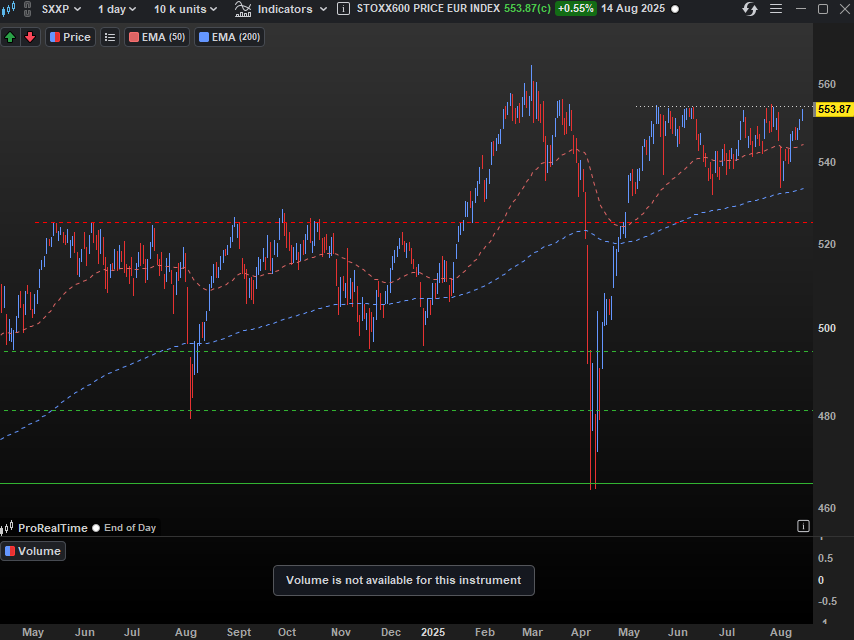Screen dimensions: 854x640
Task: Click the candlestick chart style icon
Action: click(8, 9)
